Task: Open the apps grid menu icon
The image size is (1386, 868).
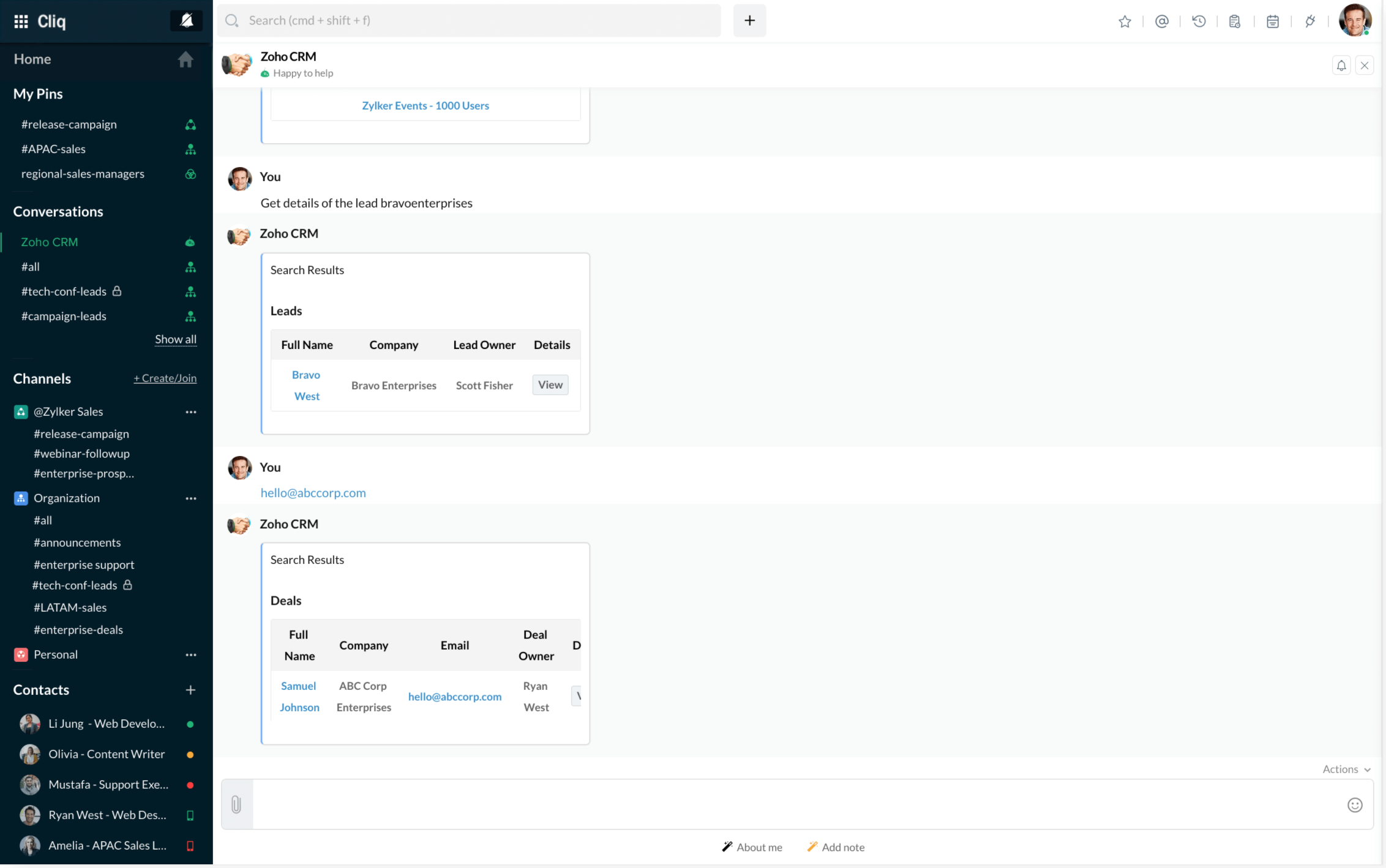Action: (21, 21)
